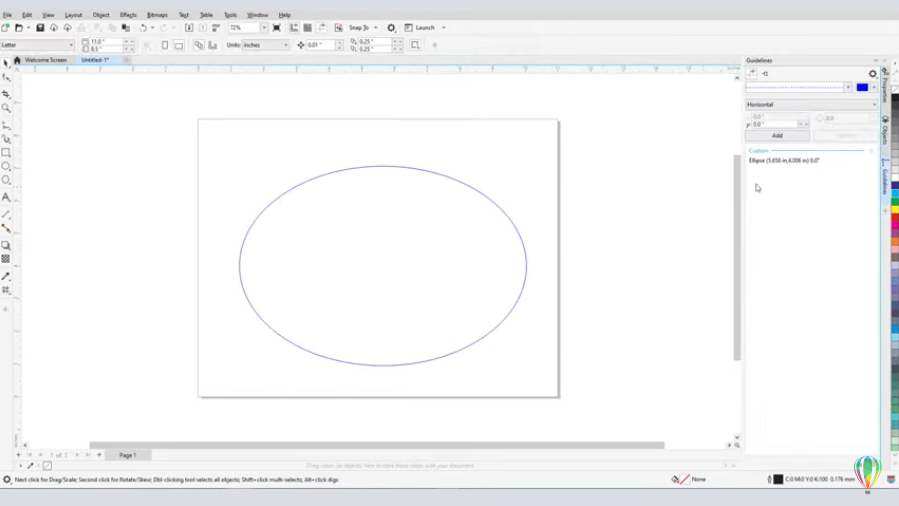Viewport: 899px width, 506px height.
Task: Toggle Landscape page orientation
Action: 179,45
